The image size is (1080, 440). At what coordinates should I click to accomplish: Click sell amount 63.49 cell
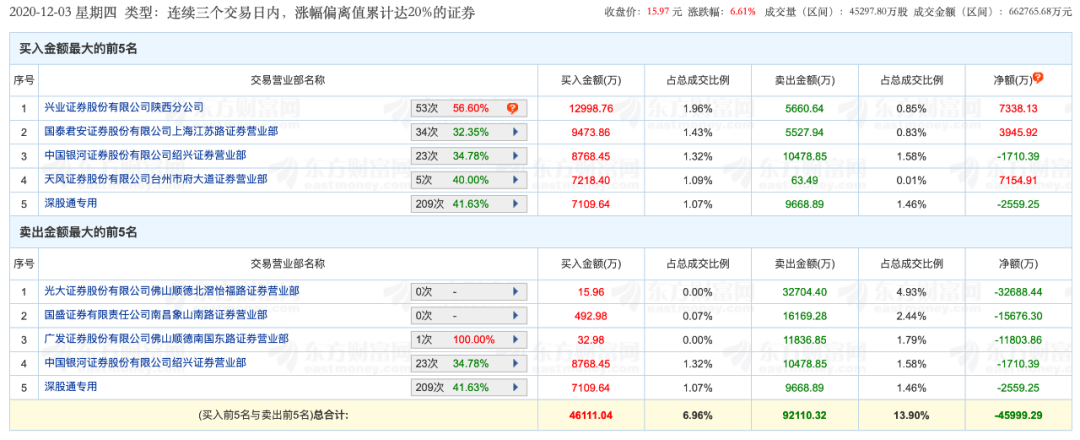(x=805, y=180)
